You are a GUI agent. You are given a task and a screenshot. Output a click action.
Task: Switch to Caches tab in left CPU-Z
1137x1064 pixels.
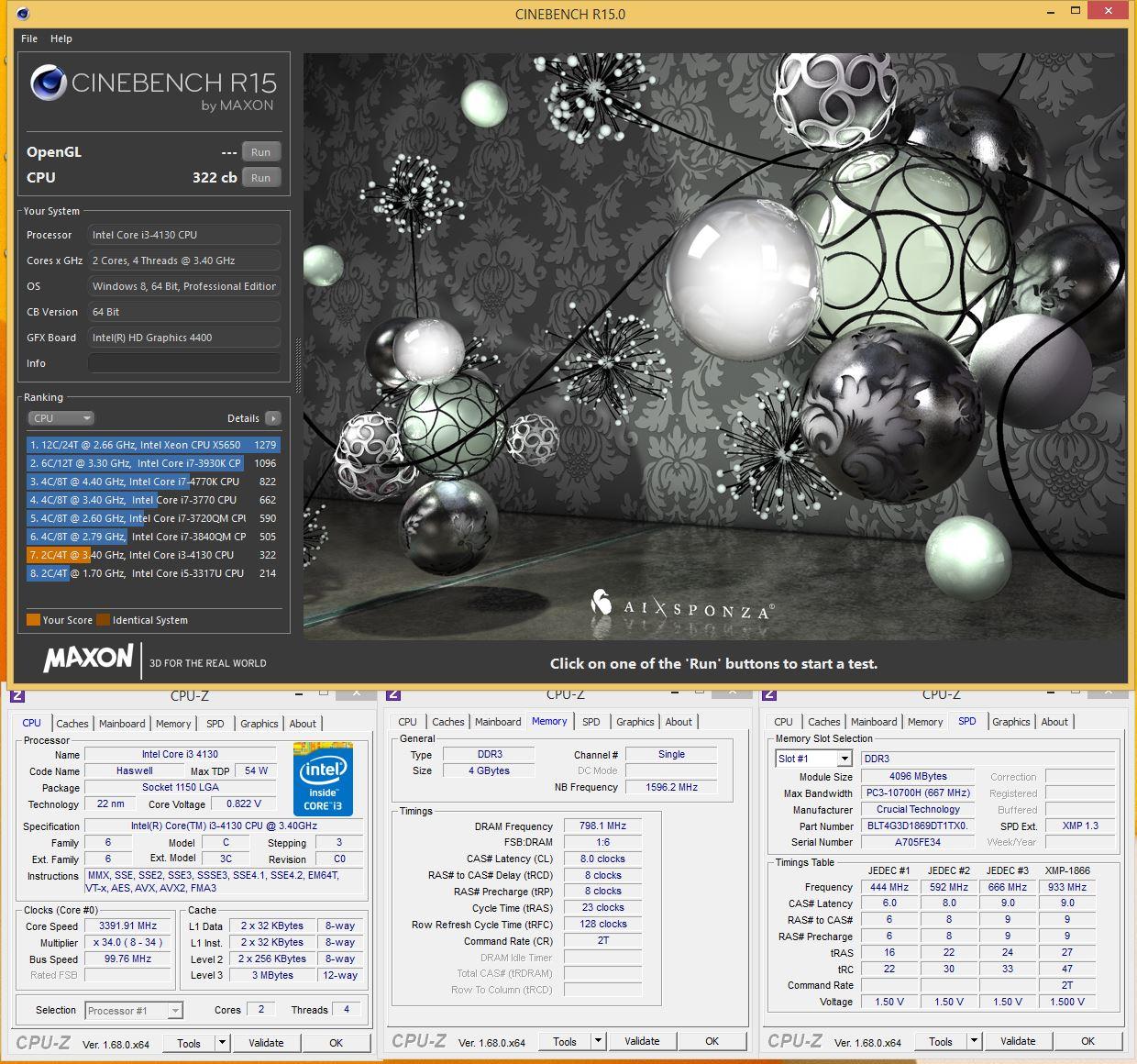pyautogui.click(x=72, y=724)
